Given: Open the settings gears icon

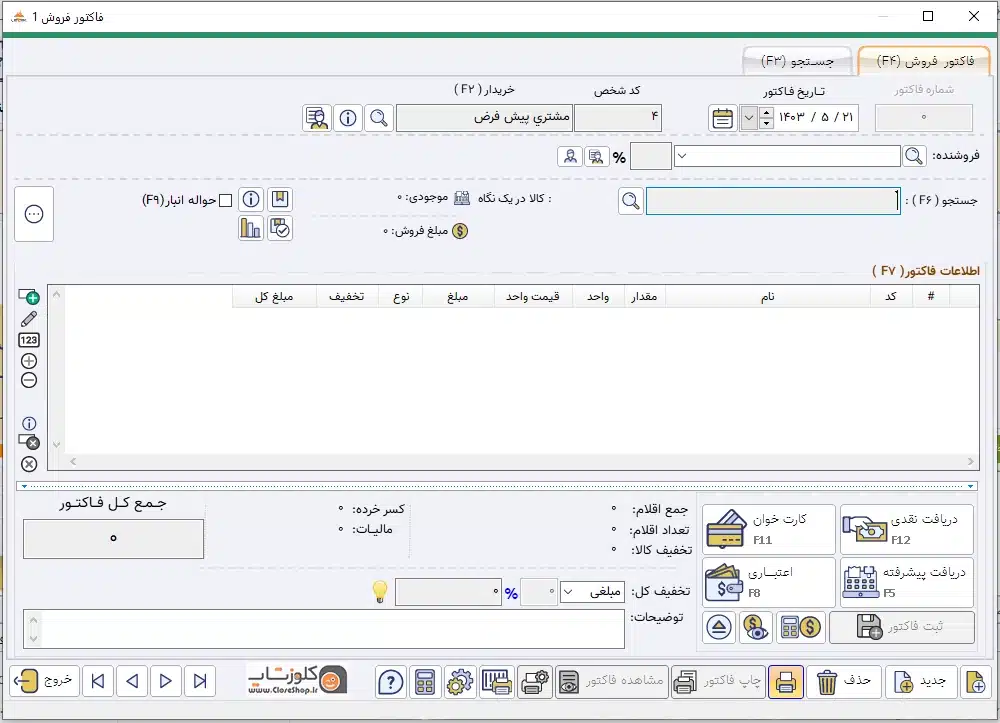Looking at the screenshot, I should [x=460, y=682].
